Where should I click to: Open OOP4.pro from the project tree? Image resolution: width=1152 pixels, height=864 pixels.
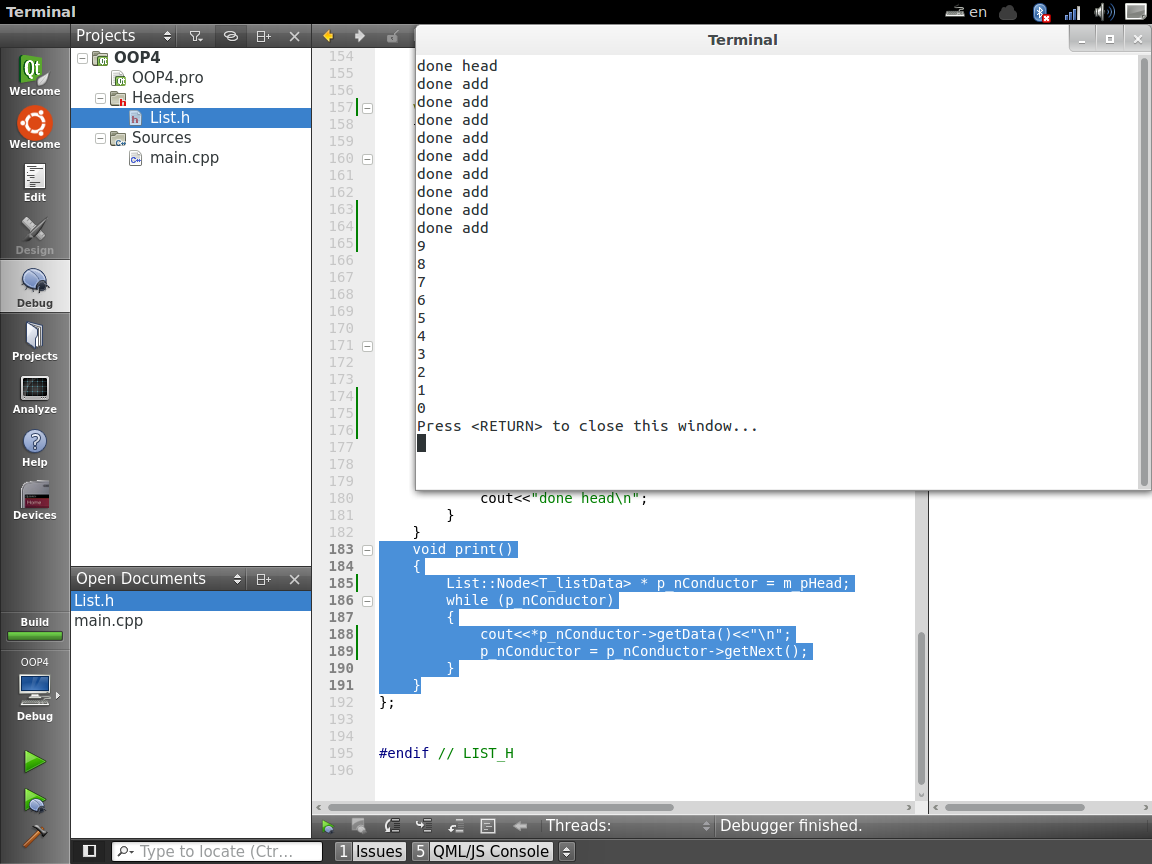pyautogui.click(x=167, y=78)
